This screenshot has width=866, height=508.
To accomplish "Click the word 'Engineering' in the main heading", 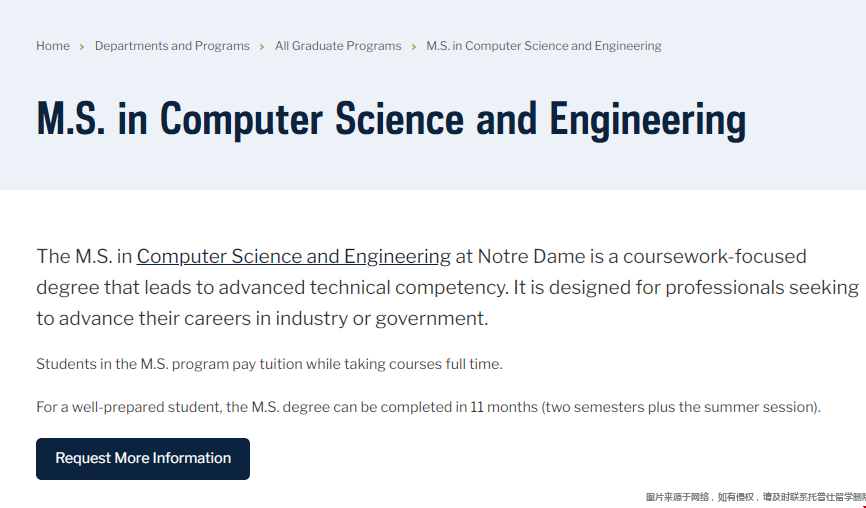I will click(647, 119).
